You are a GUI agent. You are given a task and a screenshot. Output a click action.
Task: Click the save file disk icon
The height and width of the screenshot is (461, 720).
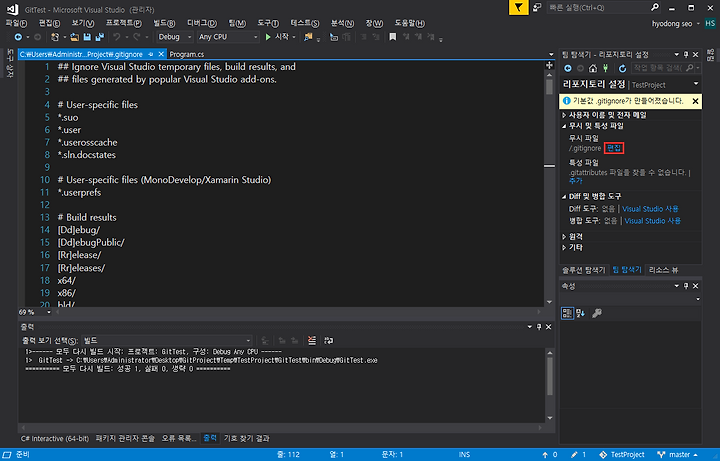tap(87, 37)
